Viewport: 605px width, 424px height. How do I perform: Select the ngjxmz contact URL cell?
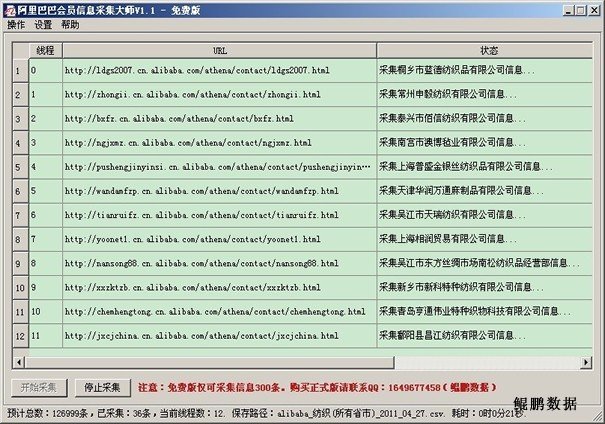pos(220,143)
